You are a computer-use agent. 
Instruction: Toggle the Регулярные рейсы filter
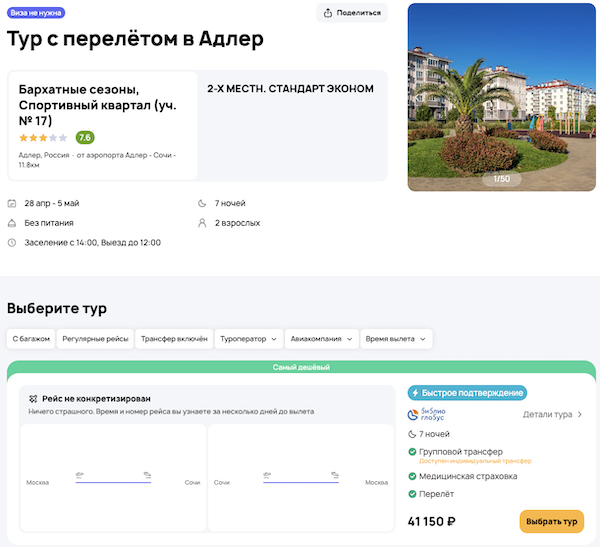click(x=95, y=339)
